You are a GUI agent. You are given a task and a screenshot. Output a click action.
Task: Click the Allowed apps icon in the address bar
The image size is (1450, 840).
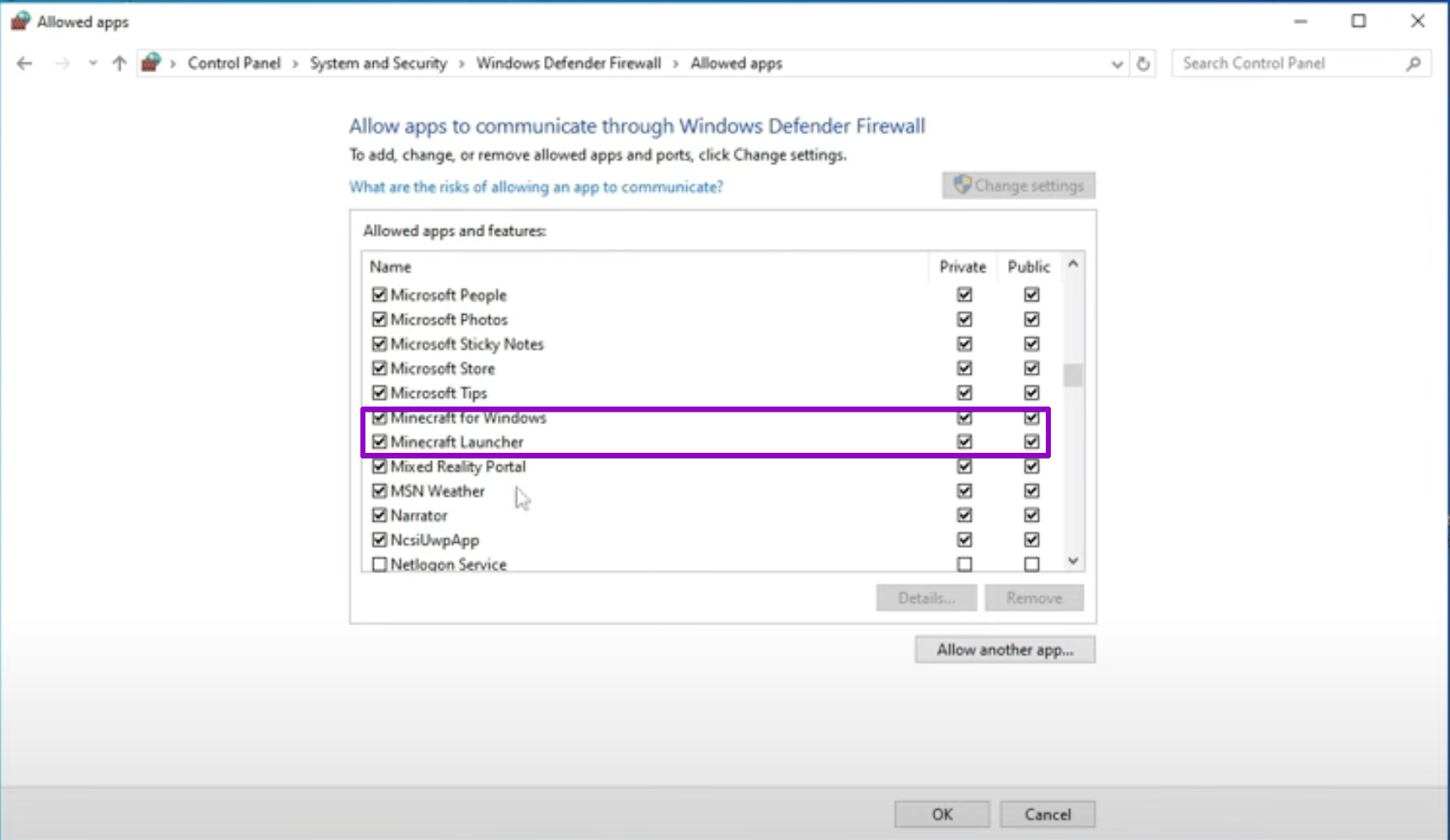pos(150,63)
